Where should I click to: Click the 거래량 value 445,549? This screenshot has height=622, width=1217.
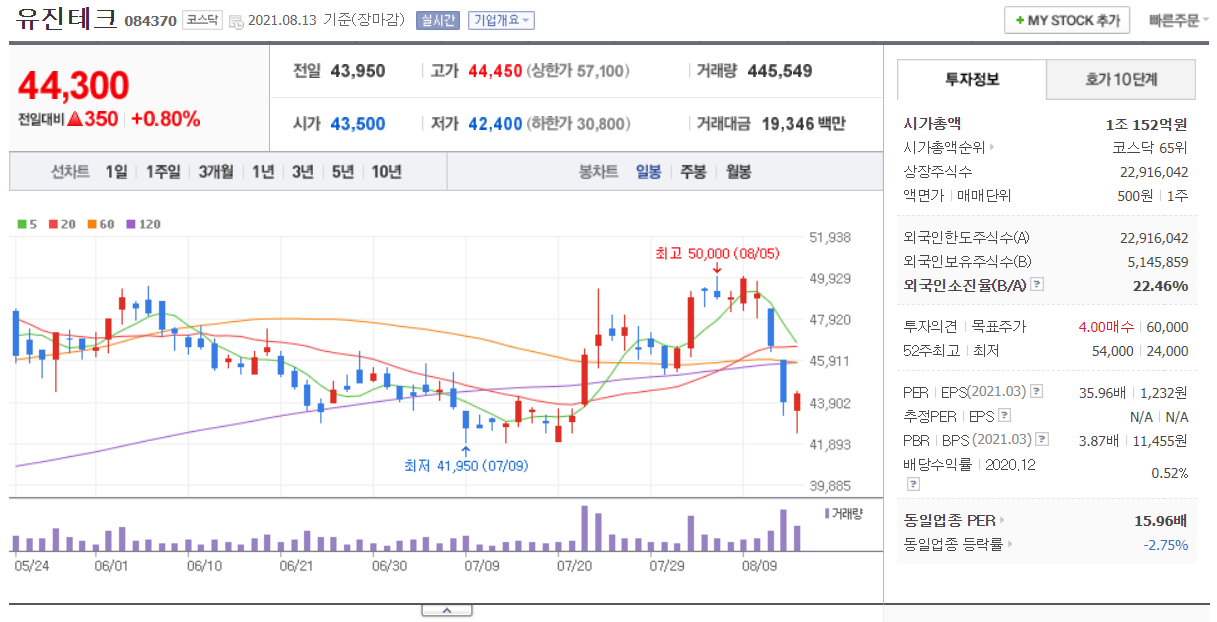click(779, 71)
